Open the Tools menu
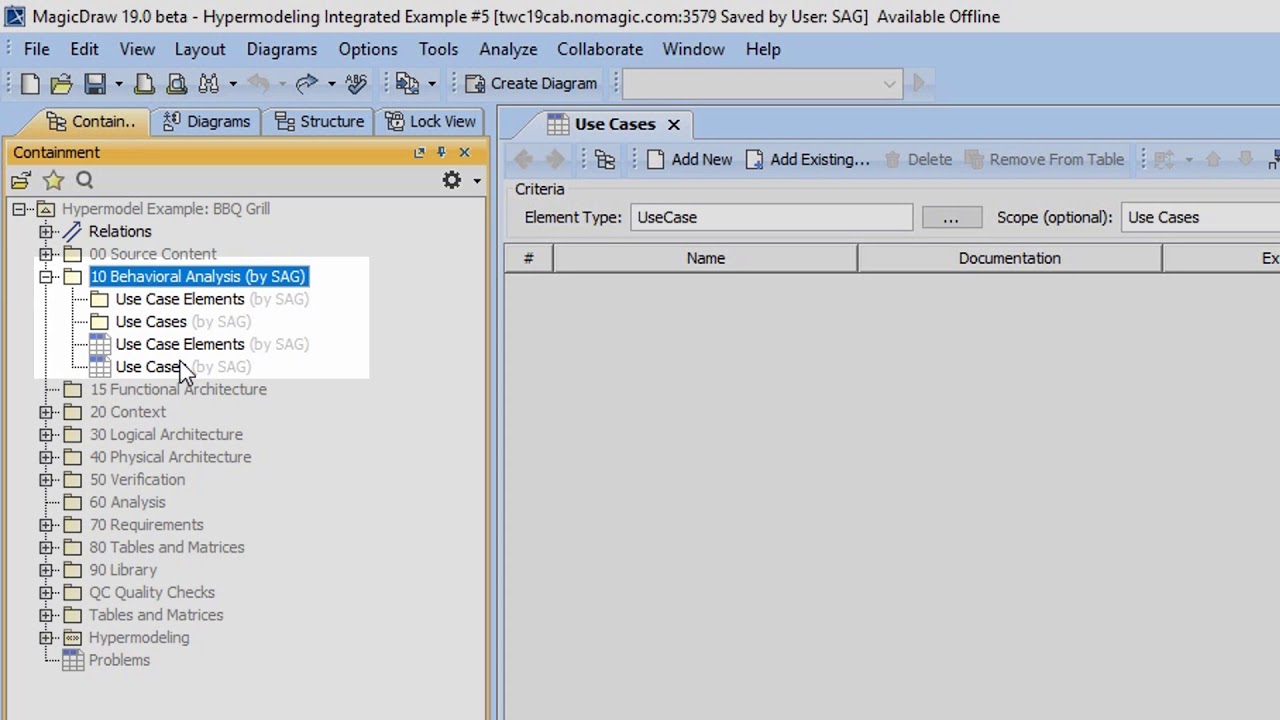 438,49
